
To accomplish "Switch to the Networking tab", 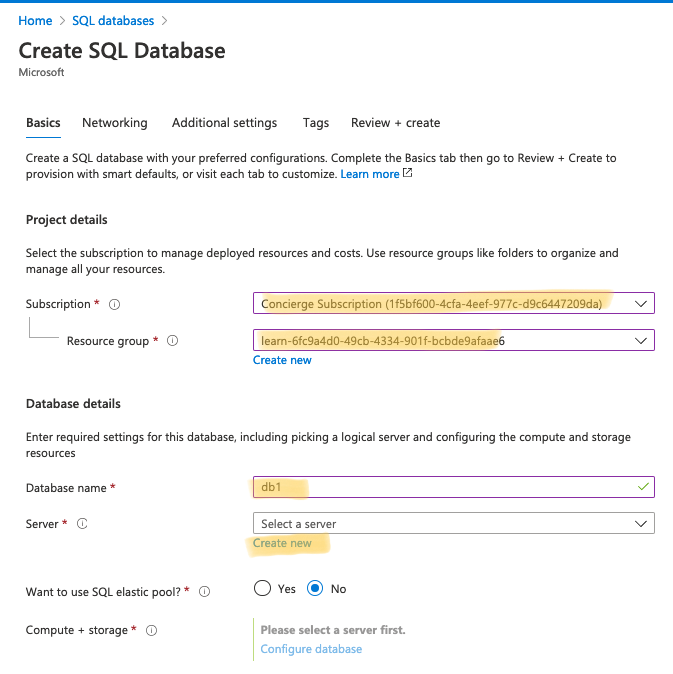I will (x=115, y=123).
